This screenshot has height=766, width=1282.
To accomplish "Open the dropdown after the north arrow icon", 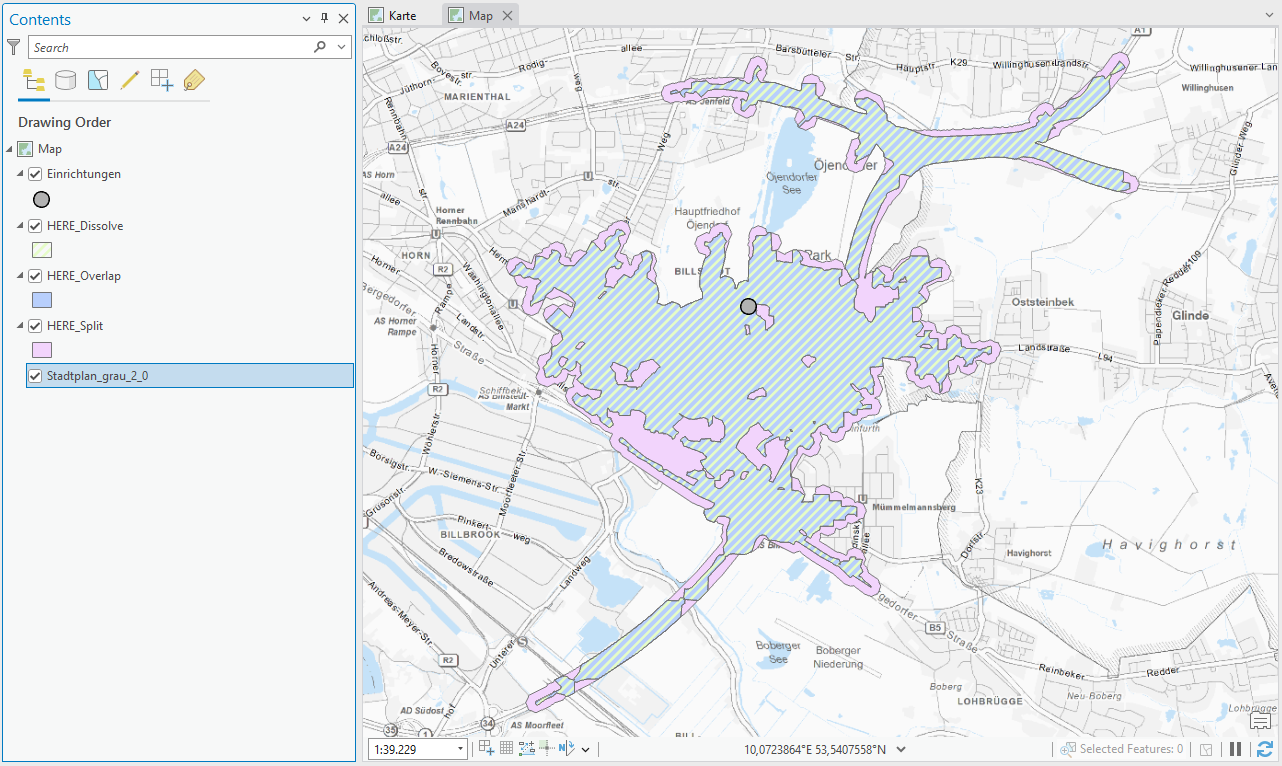I will (x=585, y=749).
